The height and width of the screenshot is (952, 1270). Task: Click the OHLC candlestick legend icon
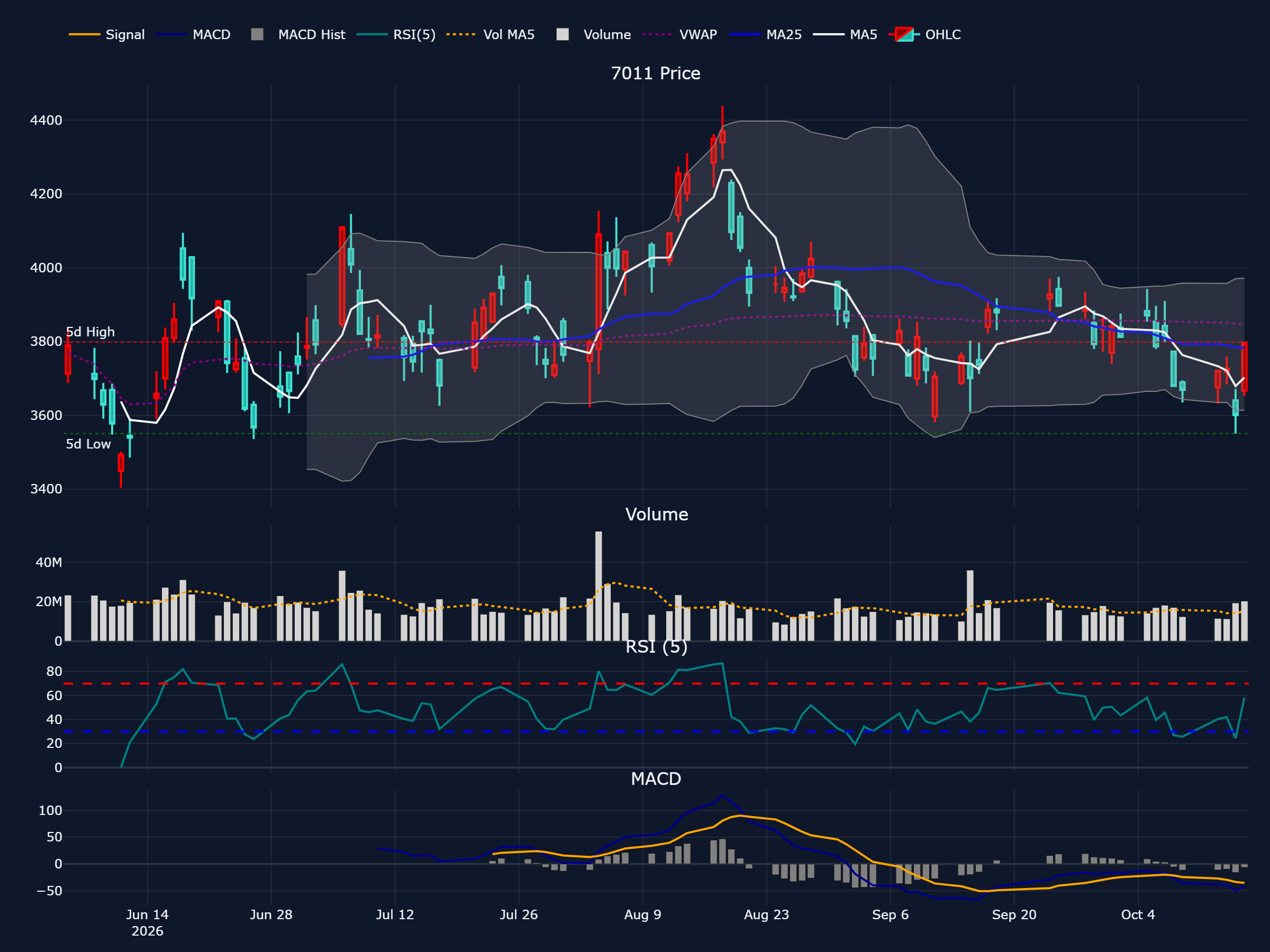[904, 34]
